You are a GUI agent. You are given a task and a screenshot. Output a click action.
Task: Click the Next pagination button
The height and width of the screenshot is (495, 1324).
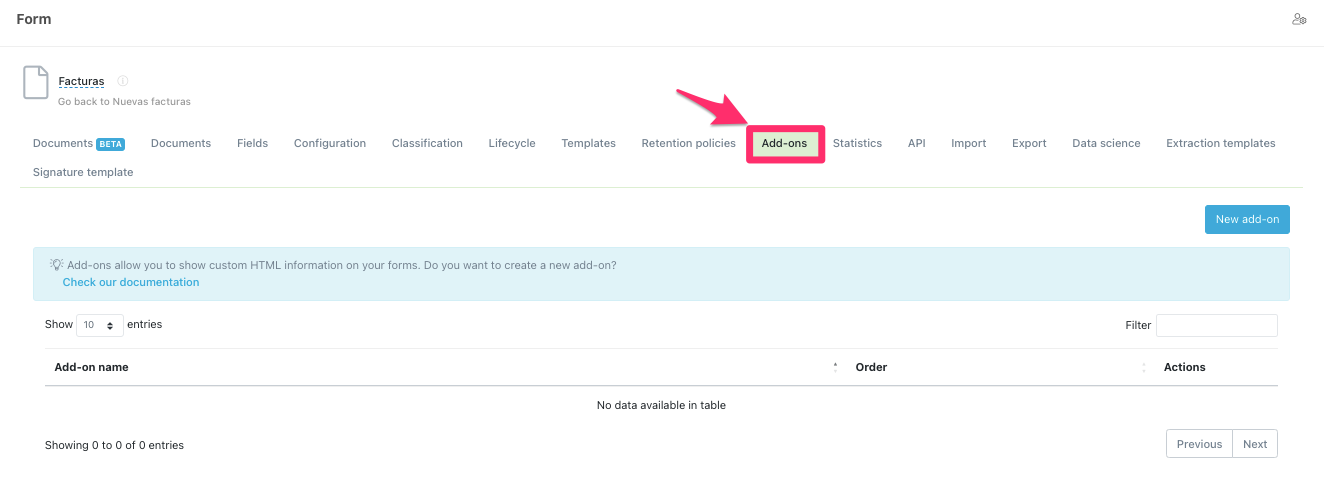[x=1254, y=444]
